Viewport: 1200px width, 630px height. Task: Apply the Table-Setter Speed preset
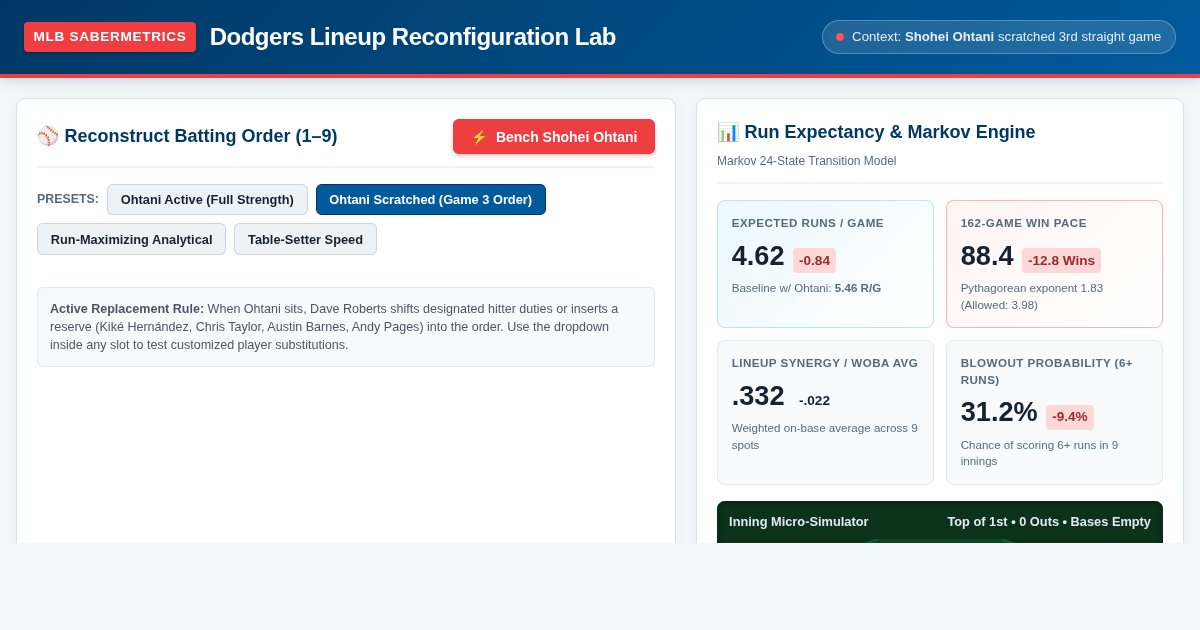tap(305, 239)
